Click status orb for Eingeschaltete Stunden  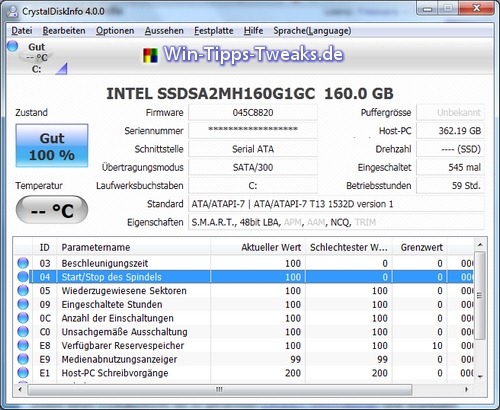click(23, 304)
